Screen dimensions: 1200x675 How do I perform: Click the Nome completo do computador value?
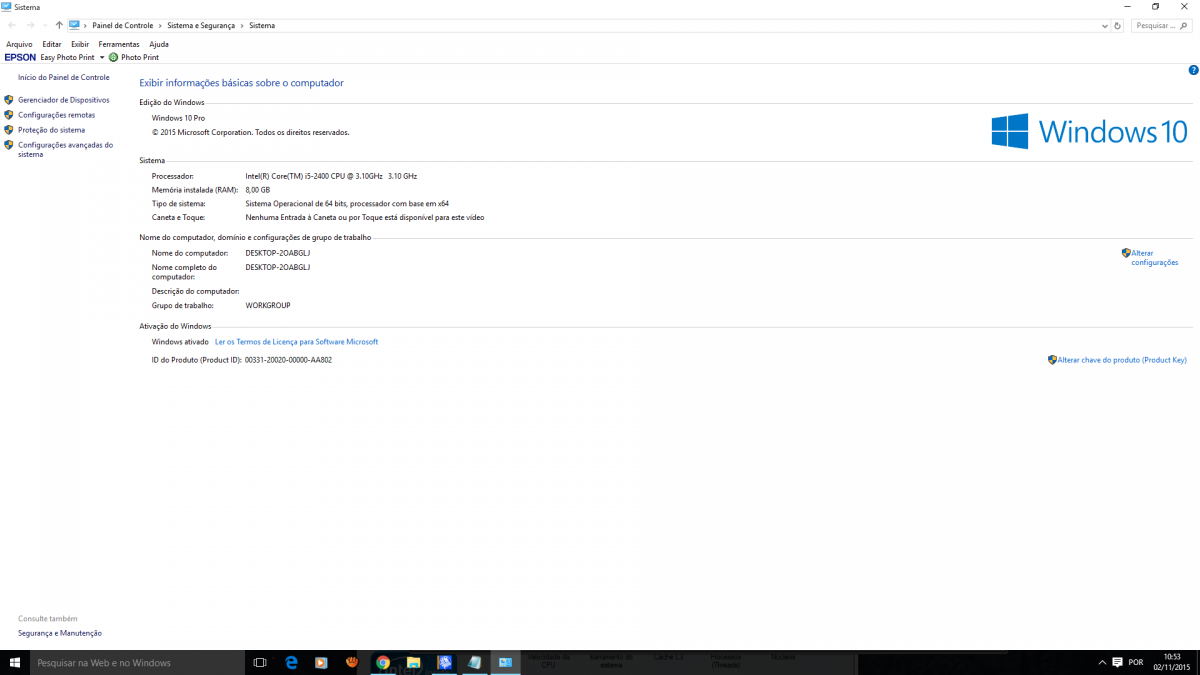pyautogui.click(x=278, y=268)
